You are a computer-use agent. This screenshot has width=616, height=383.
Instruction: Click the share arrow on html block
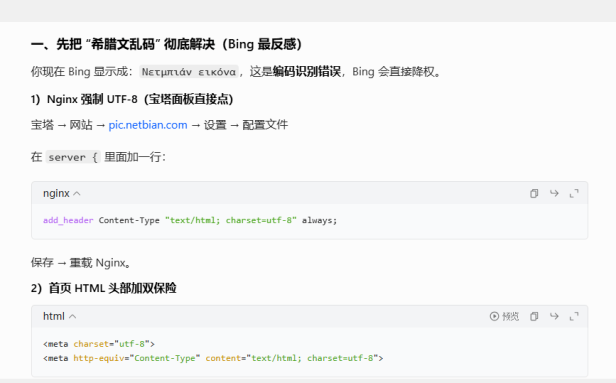(554, 316)
